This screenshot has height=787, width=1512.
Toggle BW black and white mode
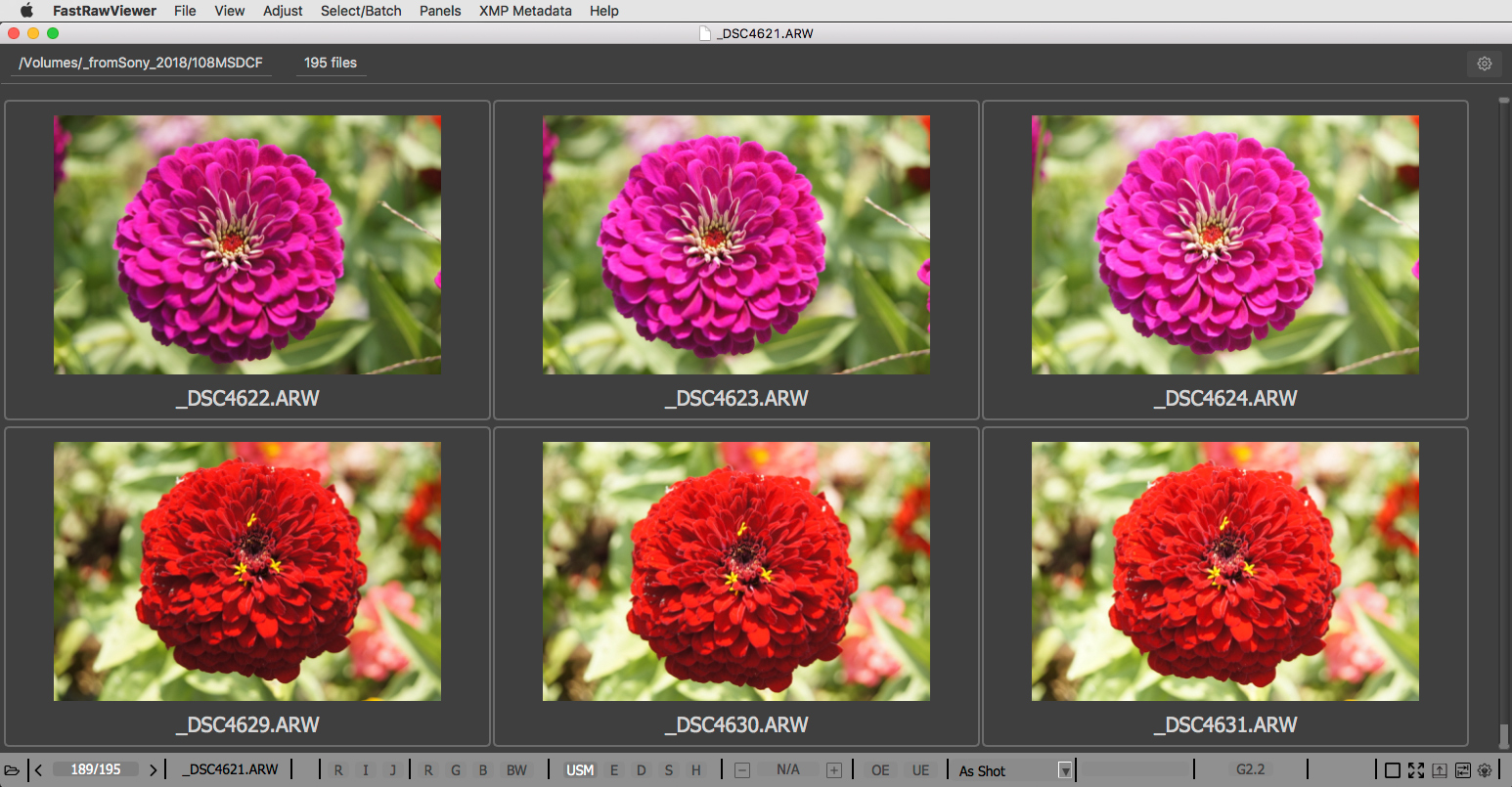516,770
